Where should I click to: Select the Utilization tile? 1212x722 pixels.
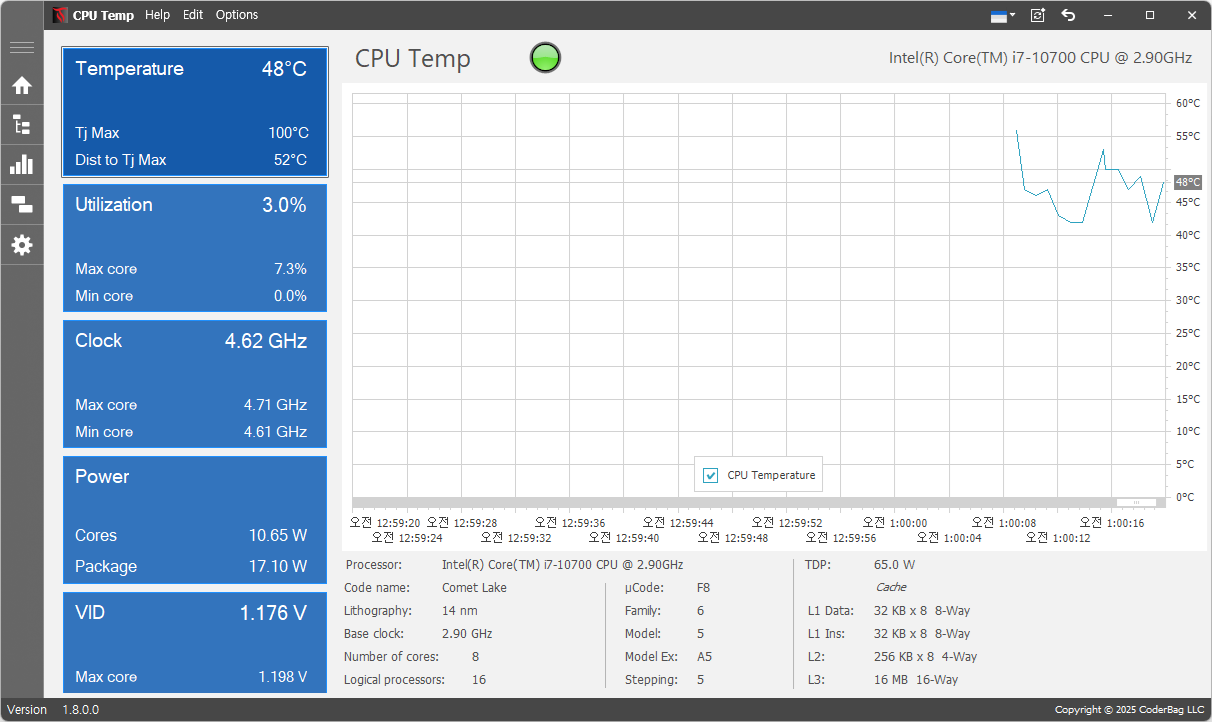[x=195, y=247]
